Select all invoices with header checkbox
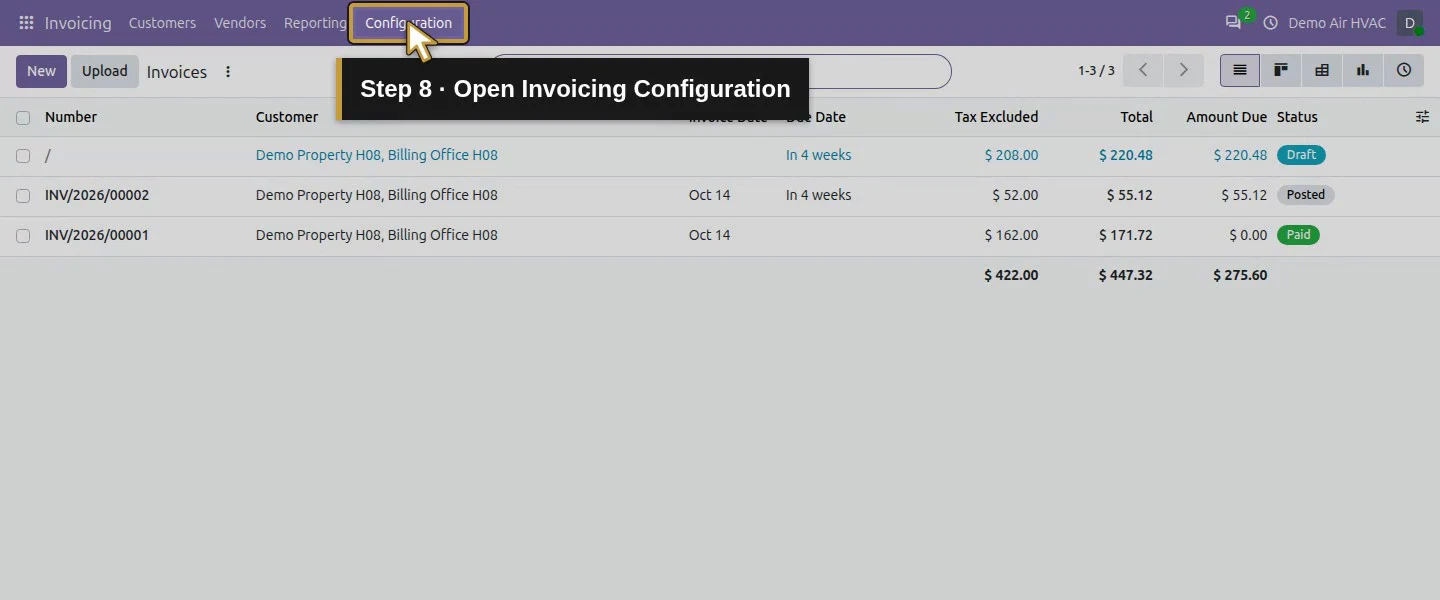 [23, 118]
